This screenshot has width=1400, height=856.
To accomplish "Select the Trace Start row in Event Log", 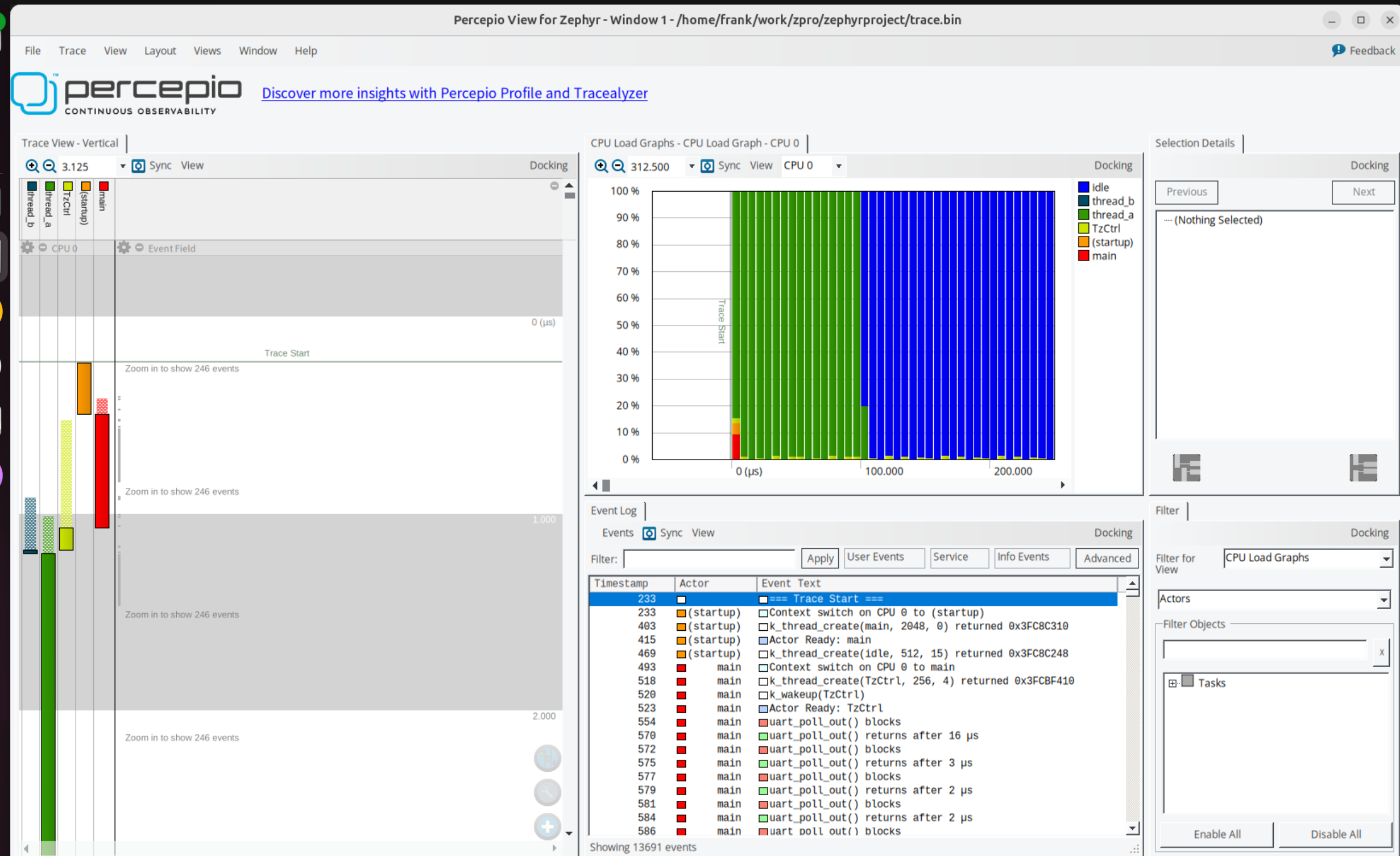I will point(853,599).
